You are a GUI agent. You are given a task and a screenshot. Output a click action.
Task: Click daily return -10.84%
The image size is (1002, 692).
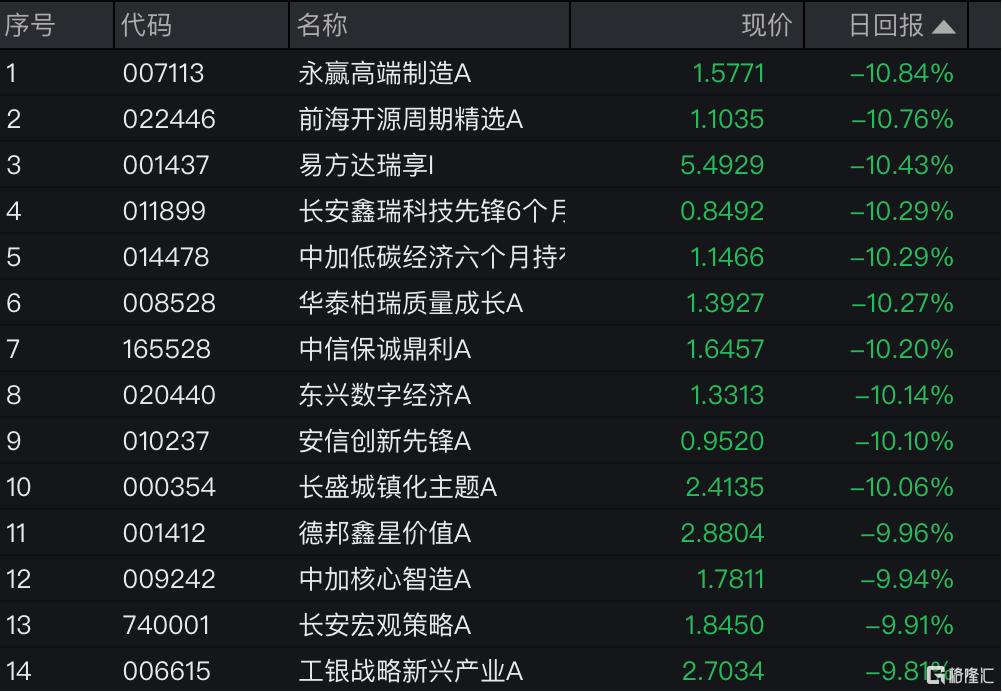click(902, 73)
